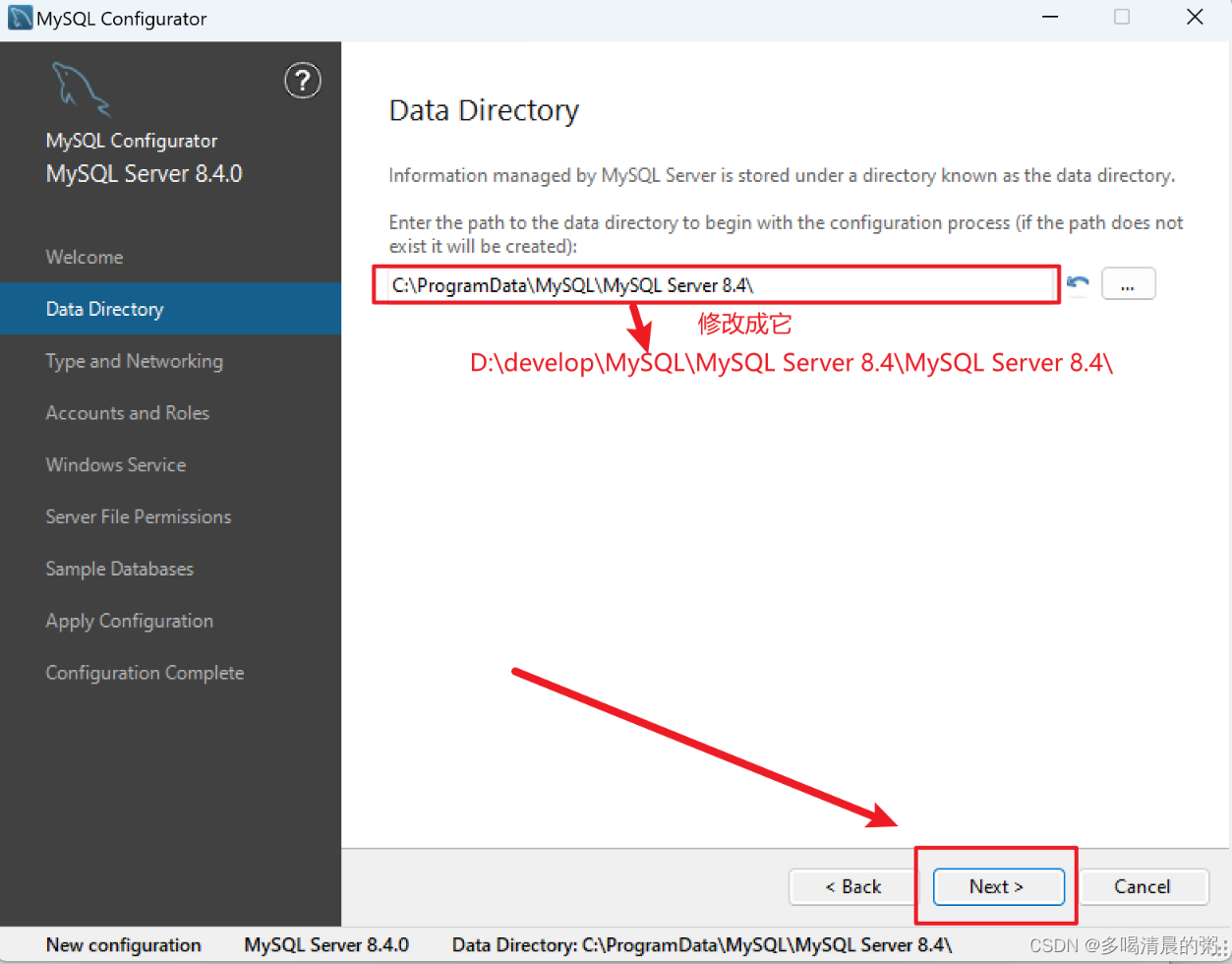Image resolution: width=1232 pixels, height=964 pixels.
Task: Click 'MySQL Configurator' label in the sidebar
Action: point(132,141)
